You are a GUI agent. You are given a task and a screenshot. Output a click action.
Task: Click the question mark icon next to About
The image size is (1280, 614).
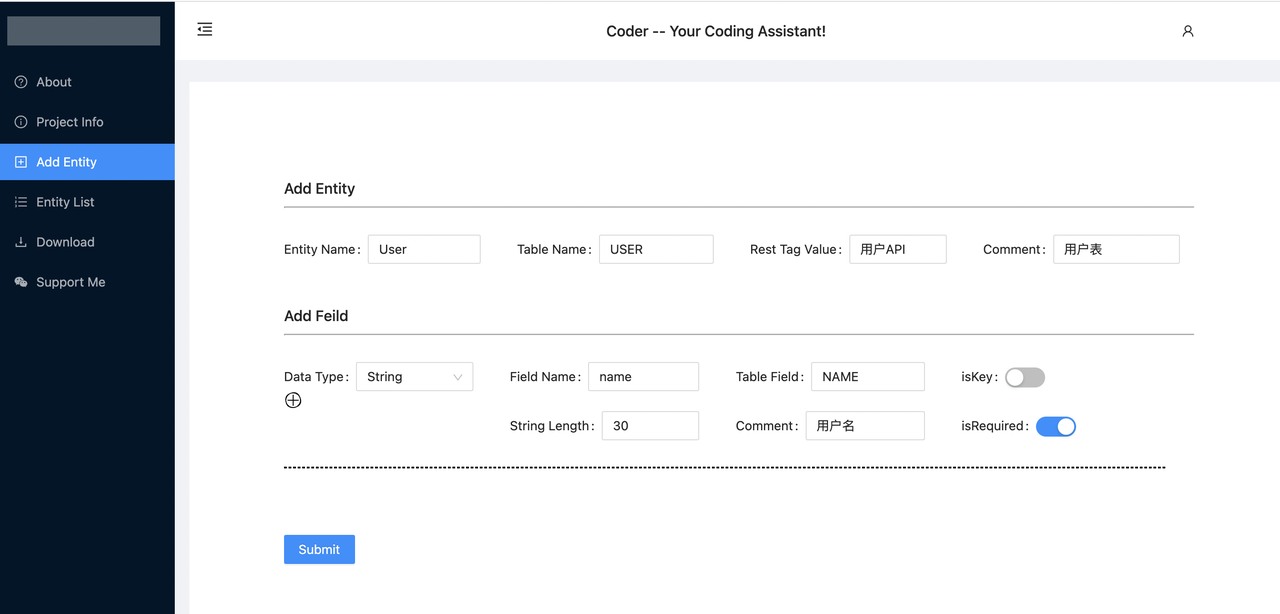tap(20, 81)
